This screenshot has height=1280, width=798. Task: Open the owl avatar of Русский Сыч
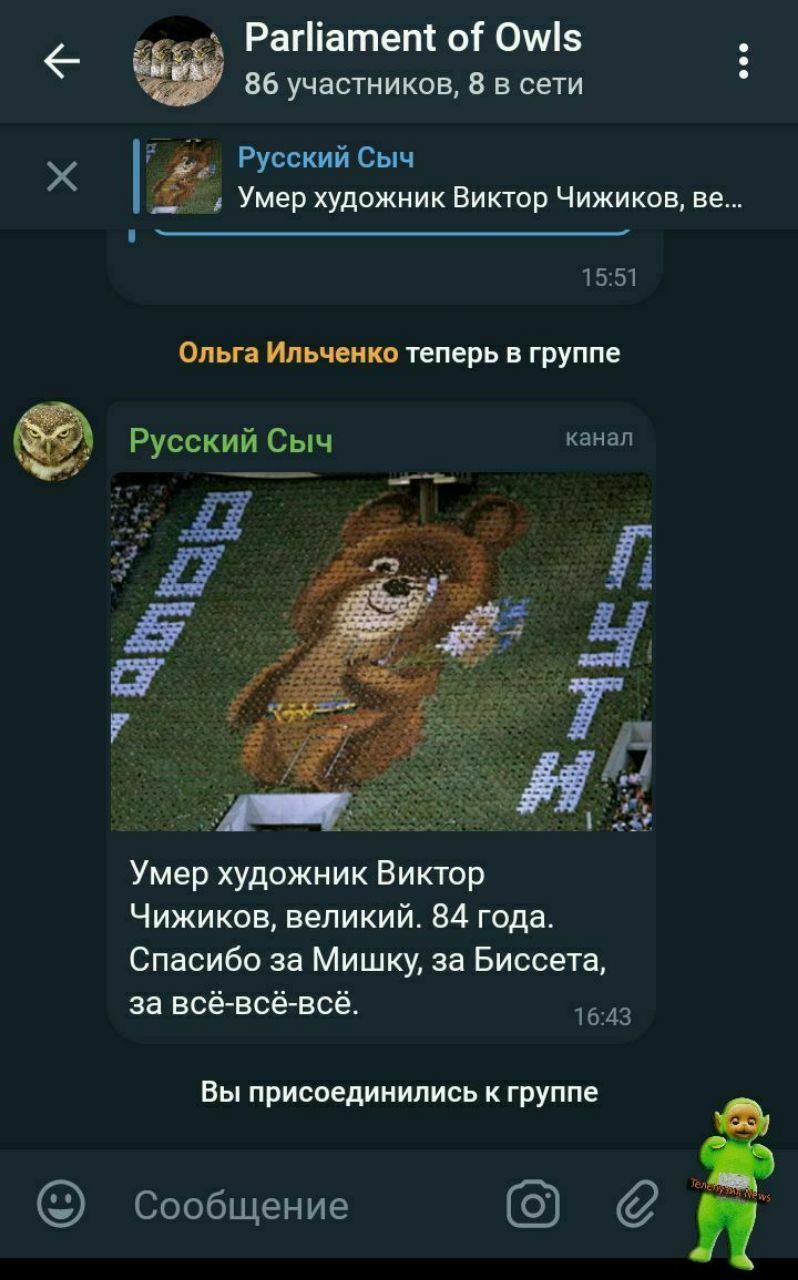(x=53, y=441)
